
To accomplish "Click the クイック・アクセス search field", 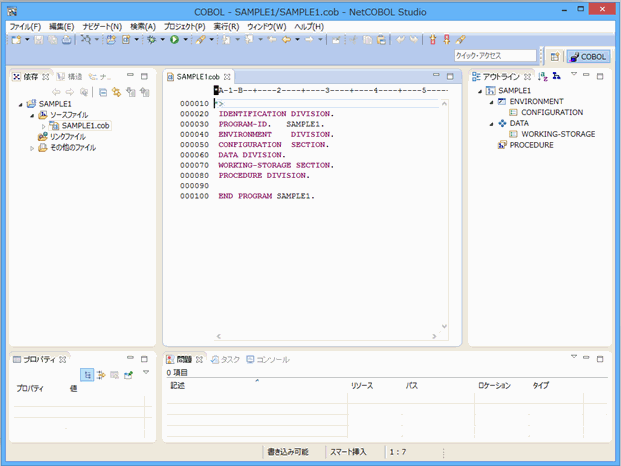I will click(495, 55).
